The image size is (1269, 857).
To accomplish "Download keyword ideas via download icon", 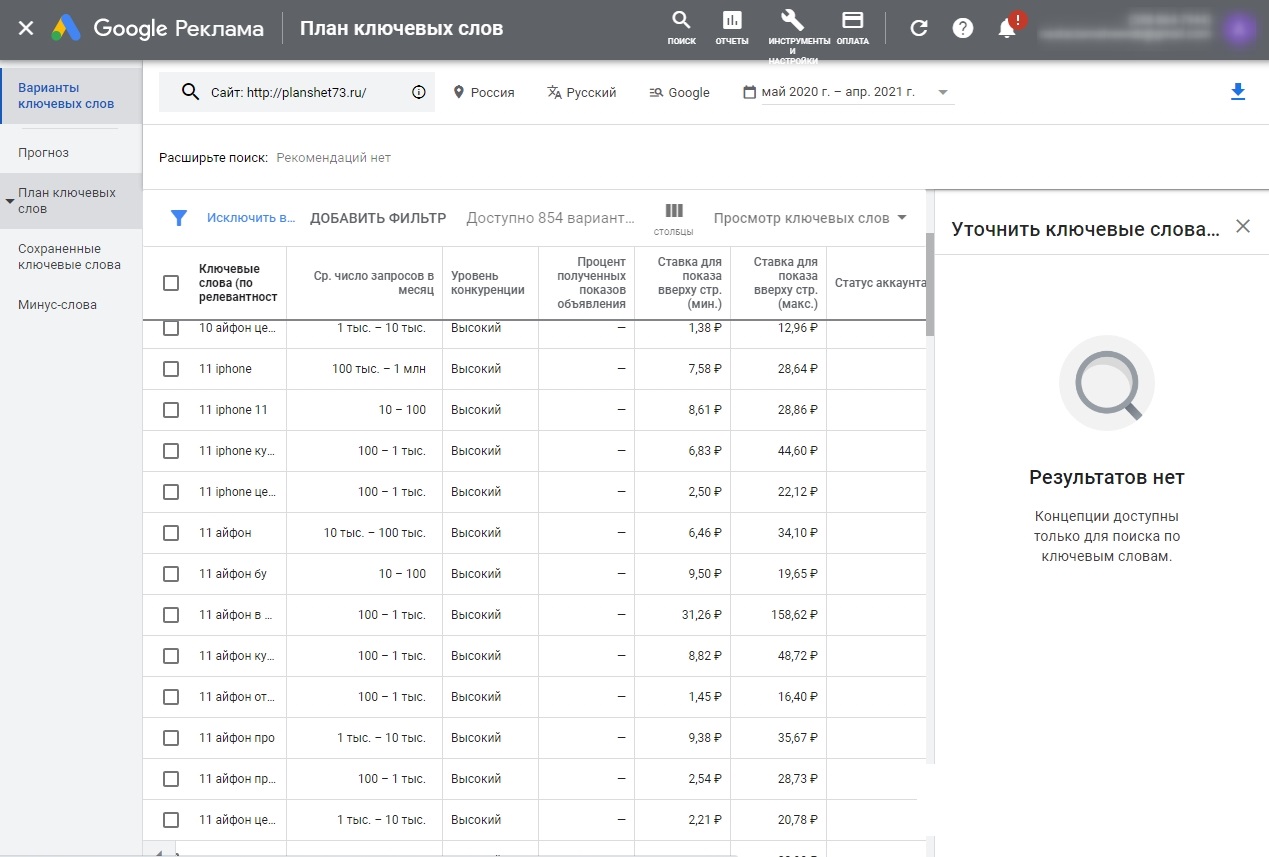I will click(1238, 92).
